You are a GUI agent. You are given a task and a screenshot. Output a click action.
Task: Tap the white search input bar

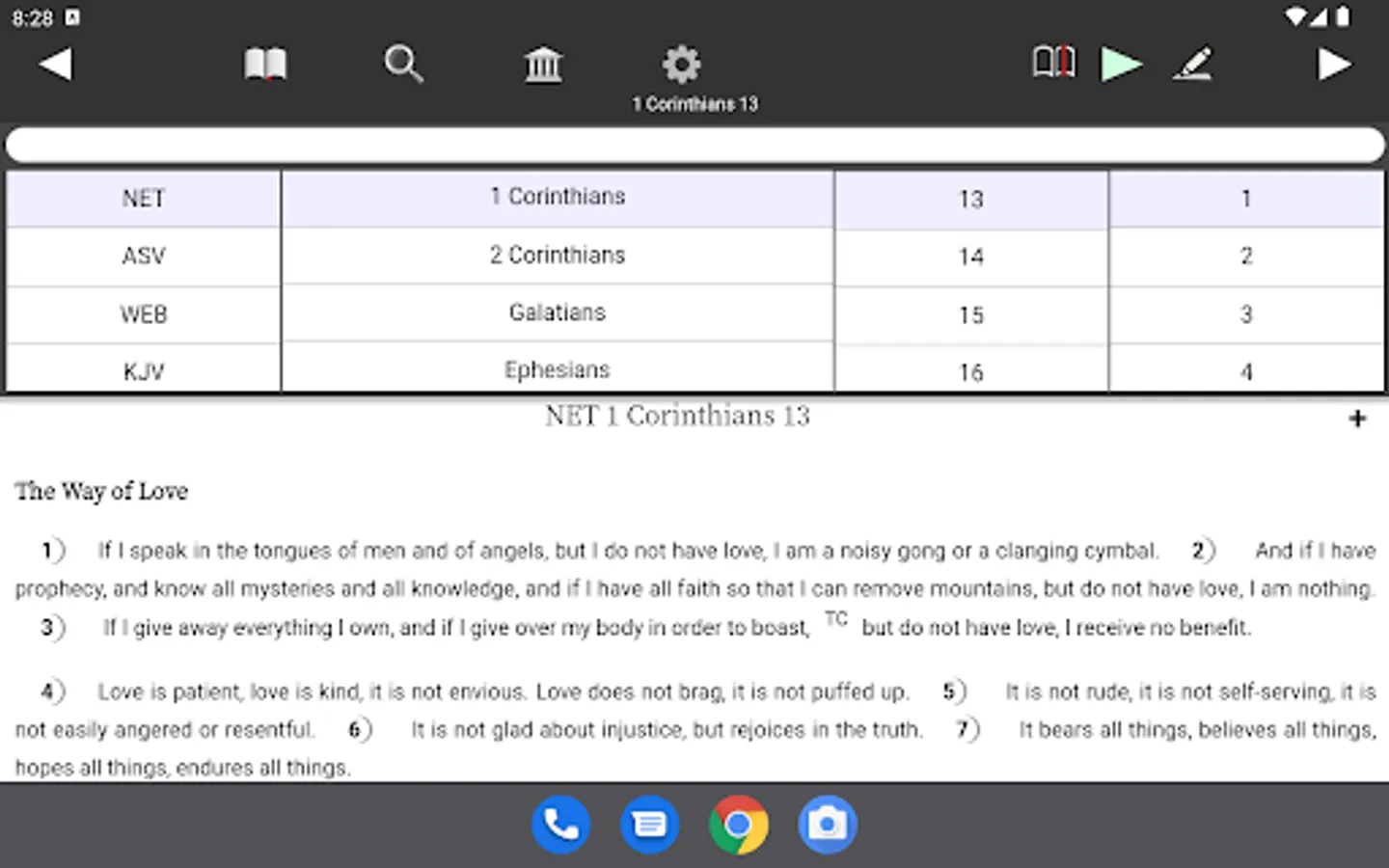point(694,145)
